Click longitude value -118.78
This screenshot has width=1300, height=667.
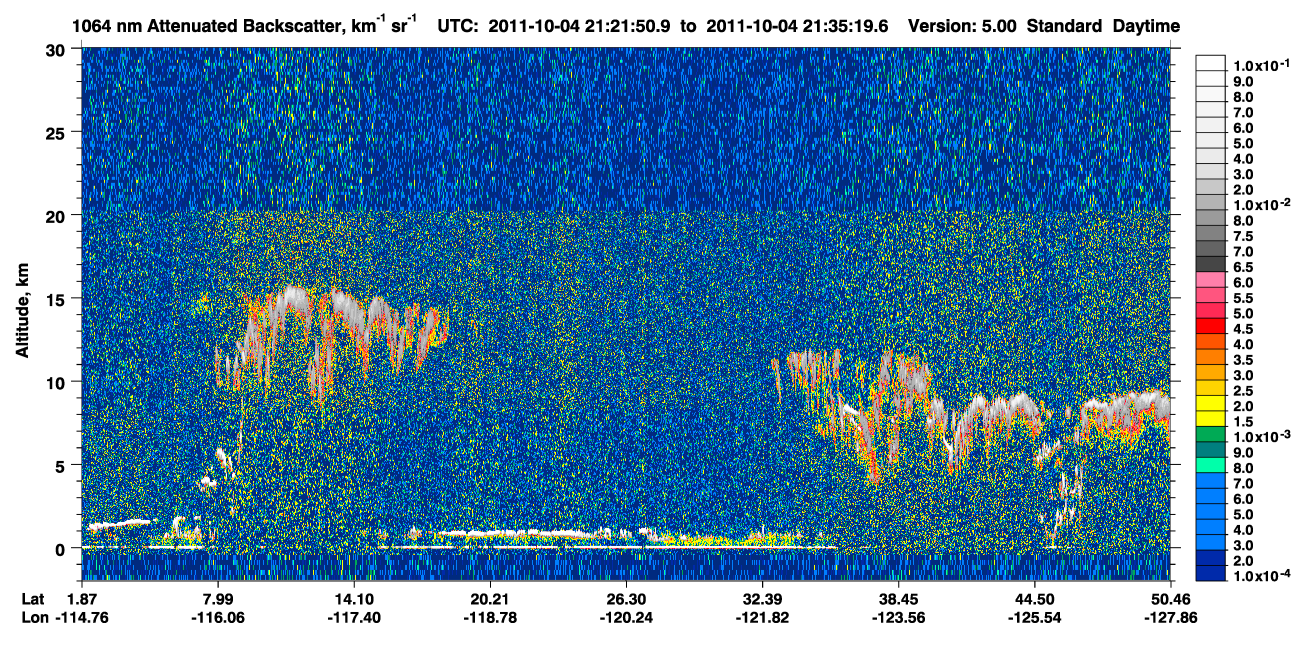[490, 617]
